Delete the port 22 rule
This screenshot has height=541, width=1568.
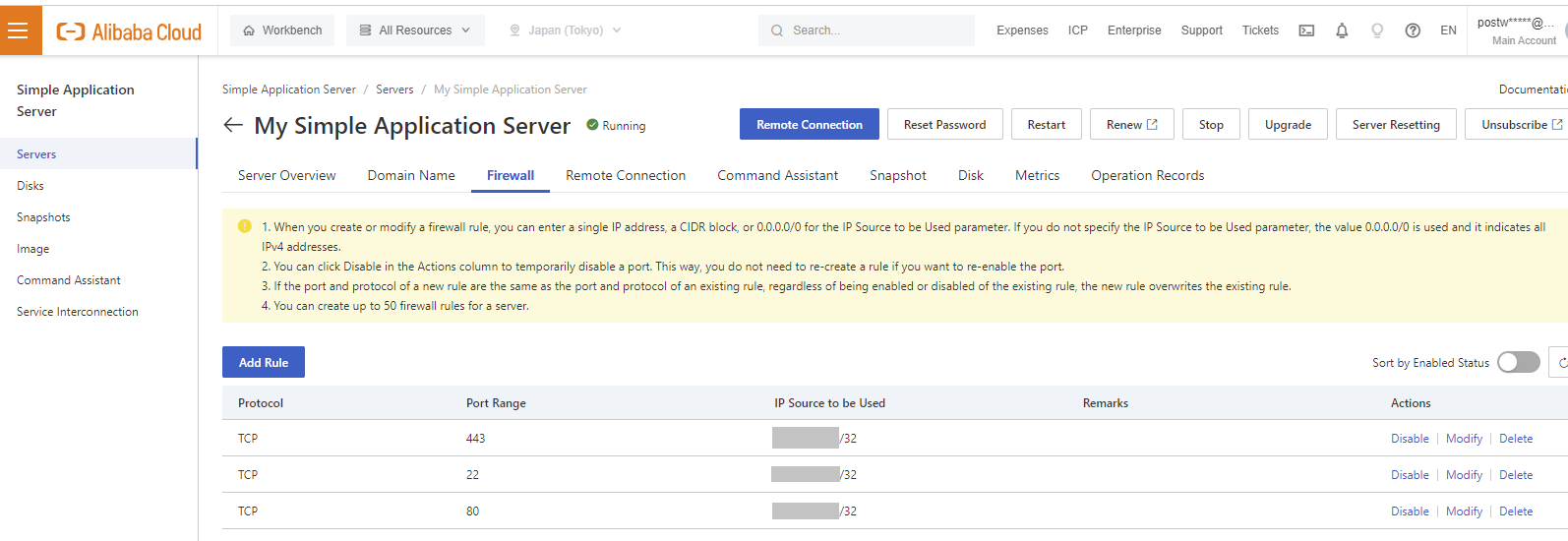pyautogui.click(x=1516, y=475)
